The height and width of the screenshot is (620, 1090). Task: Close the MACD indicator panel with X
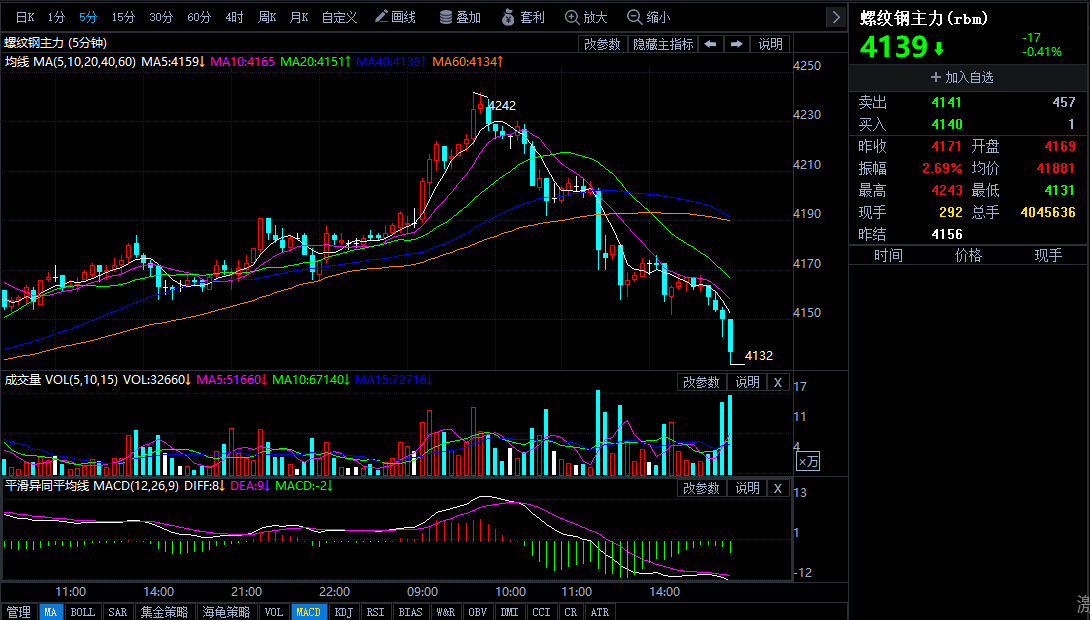778,488
